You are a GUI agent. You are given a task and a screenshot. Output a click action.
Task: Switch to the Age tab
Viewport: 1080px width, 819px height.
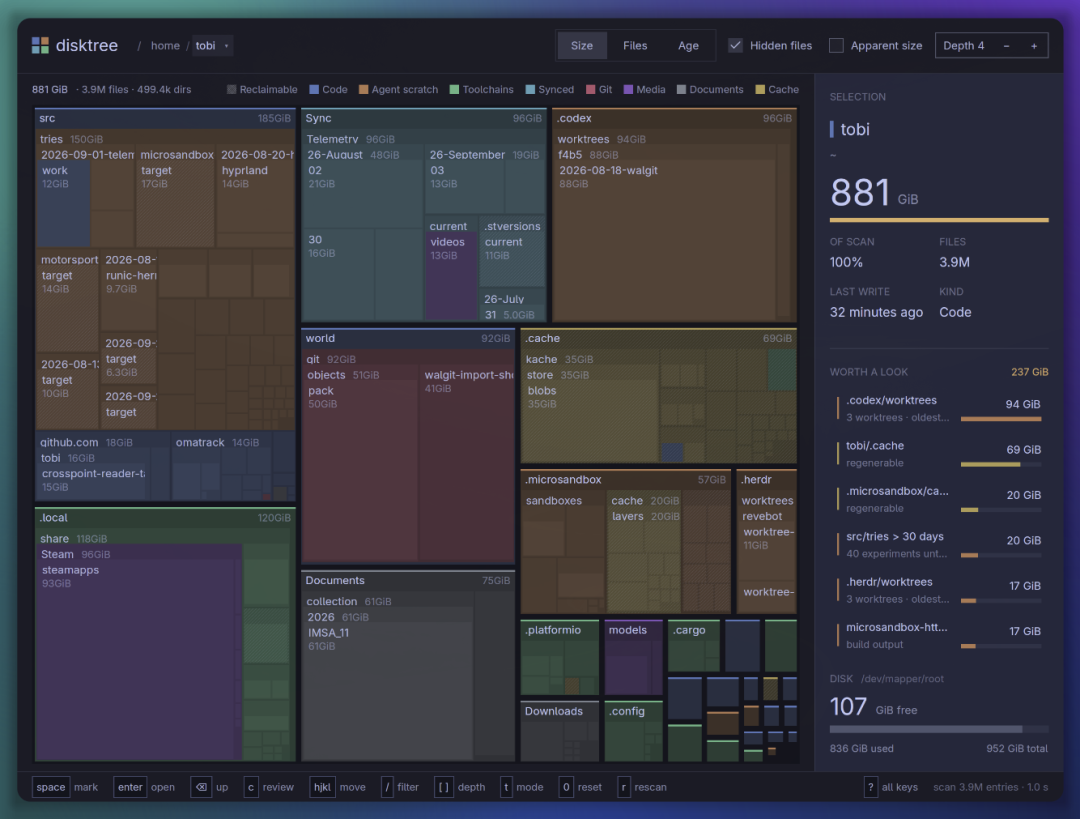[x=688, y=45]
